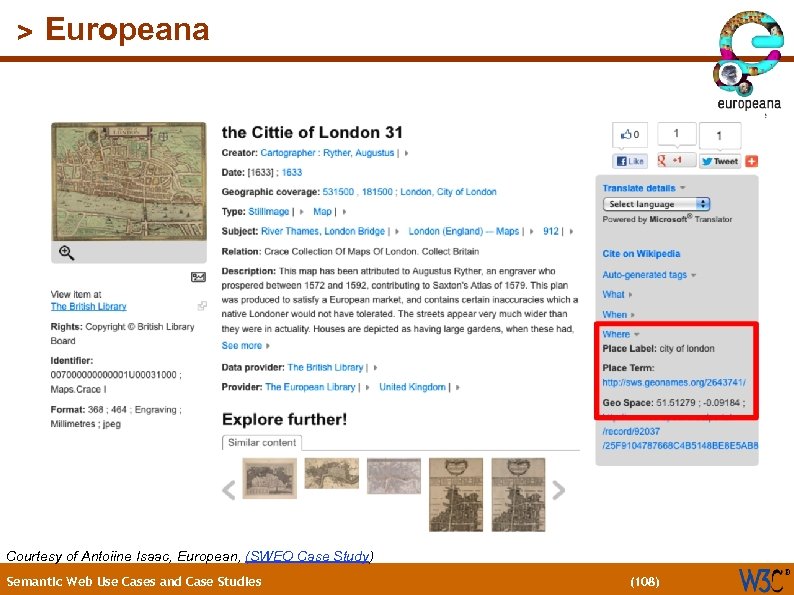The image size is (794, 595).
Task: Click the image-view icon below the map
Action: click(x=198, y=276)
